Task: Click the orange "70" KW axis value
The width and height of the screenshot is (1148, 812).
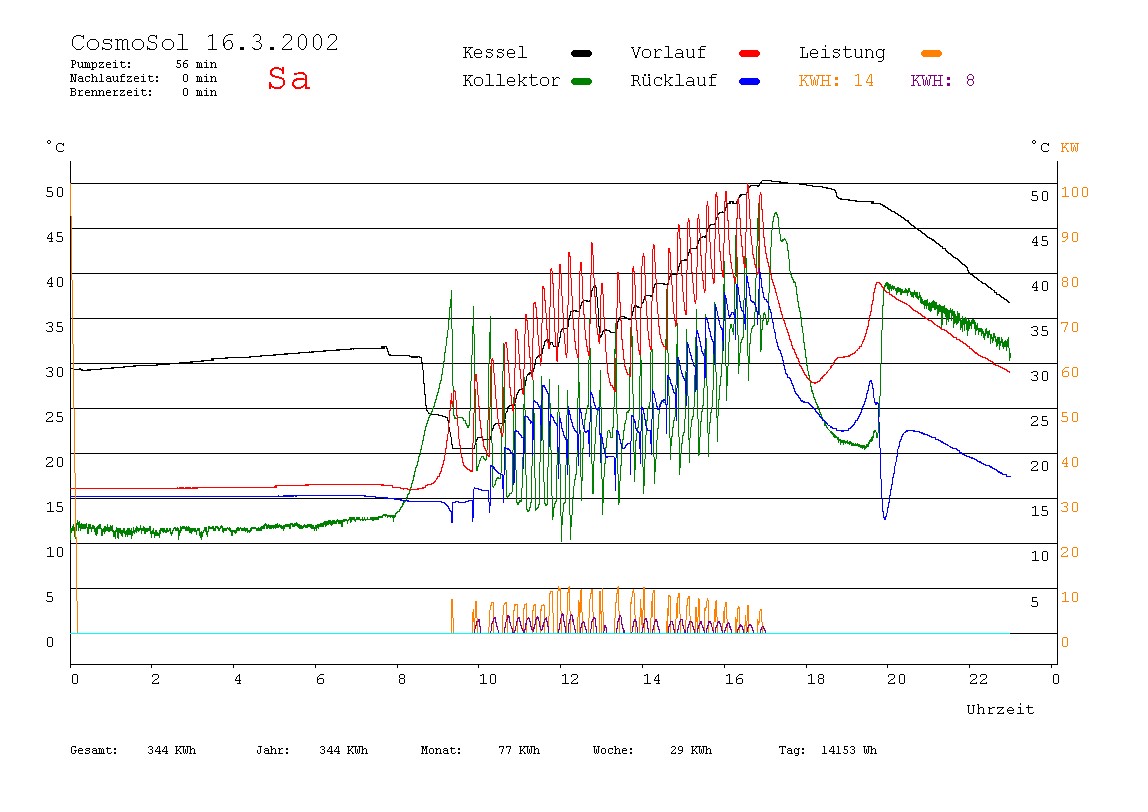Action: (1070, 327)
